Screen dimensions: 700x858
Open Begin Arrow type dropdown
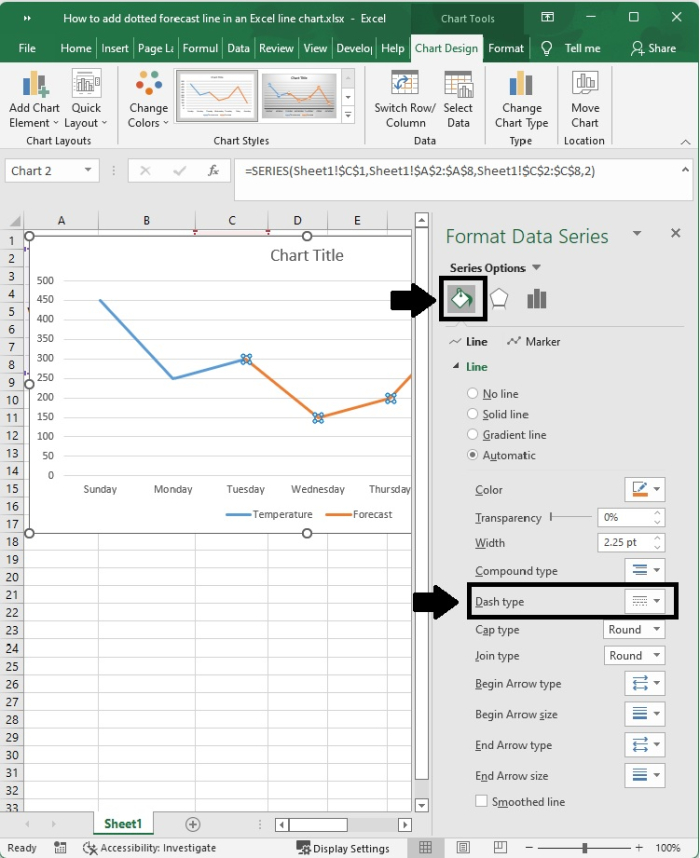click(x=645, y=683)
